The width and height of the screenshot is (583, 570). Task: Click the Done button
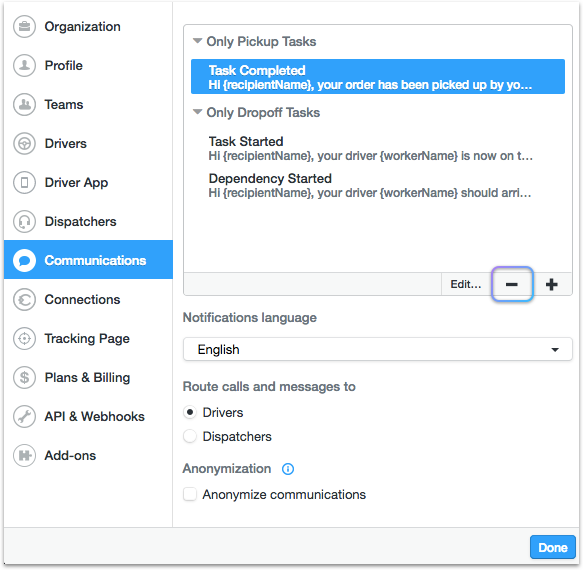click(x=553, y=547)
